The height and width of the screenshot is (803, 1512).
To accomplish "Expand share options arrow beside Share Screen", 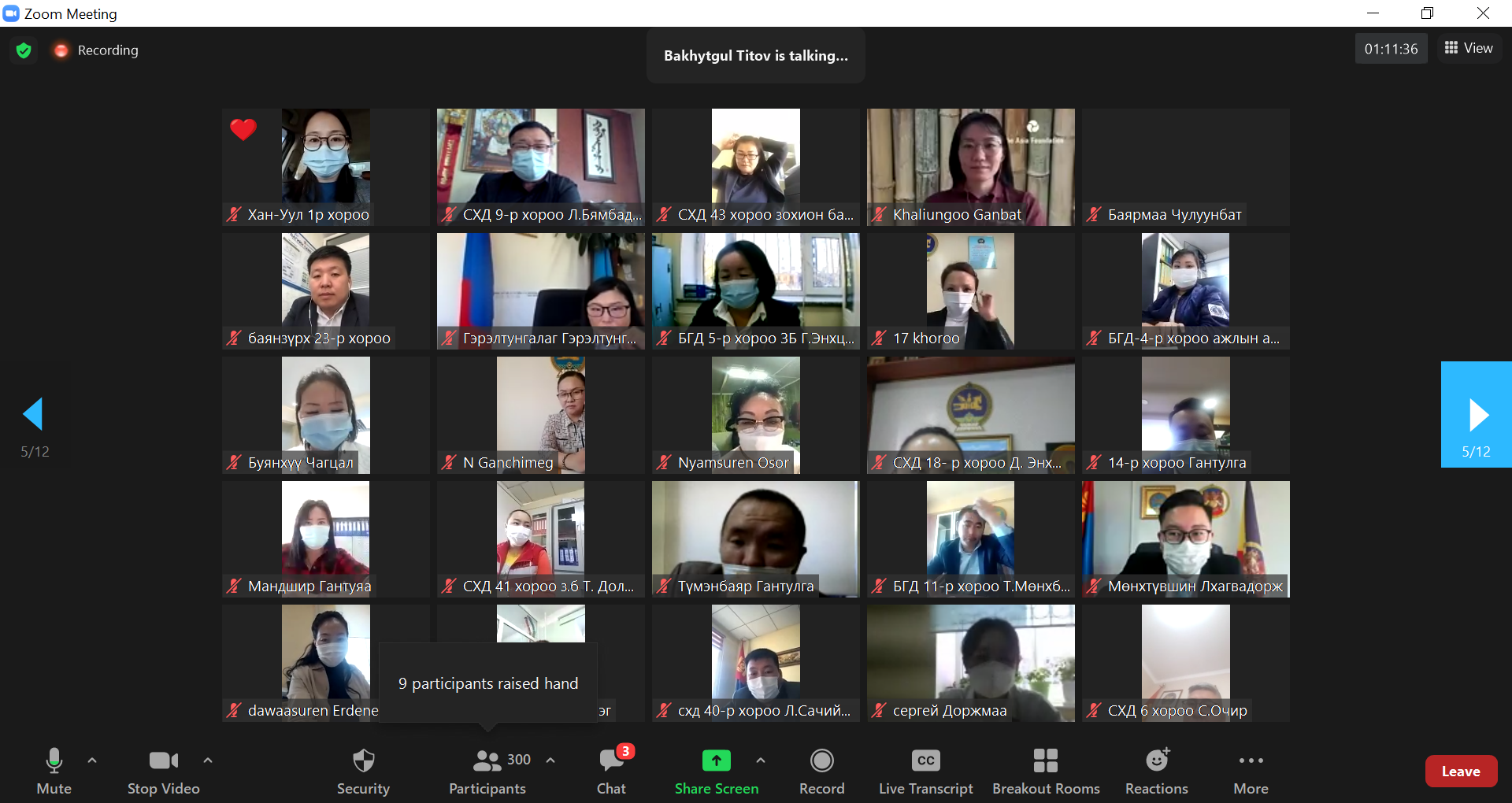I will pos(760,760).
